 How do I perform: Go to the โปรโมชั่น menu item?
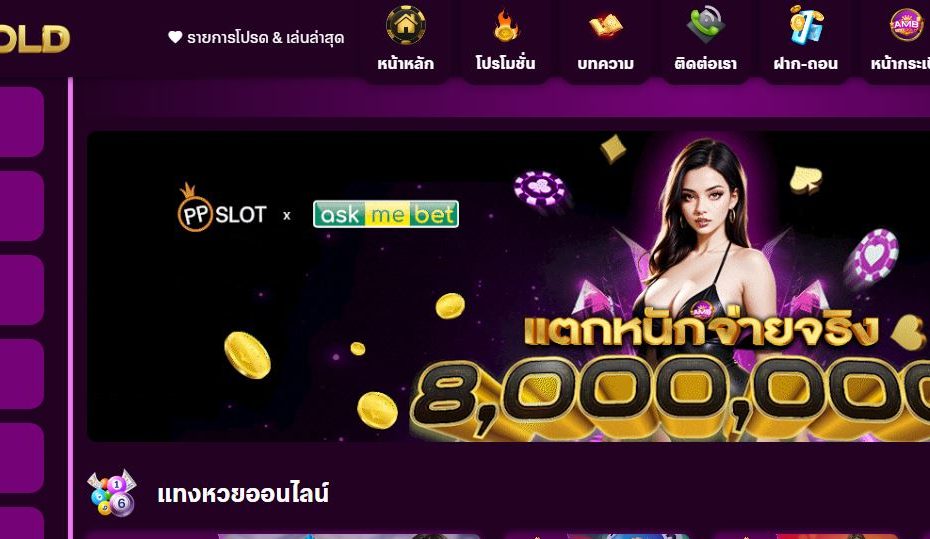click(x=505, y=63)
